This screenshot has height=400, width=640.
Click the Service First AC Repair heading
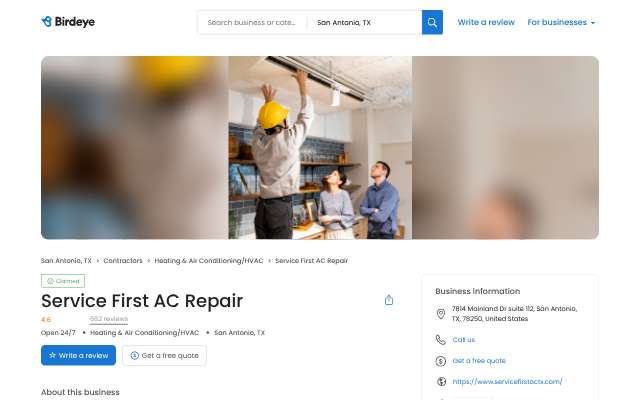point(142,301)
